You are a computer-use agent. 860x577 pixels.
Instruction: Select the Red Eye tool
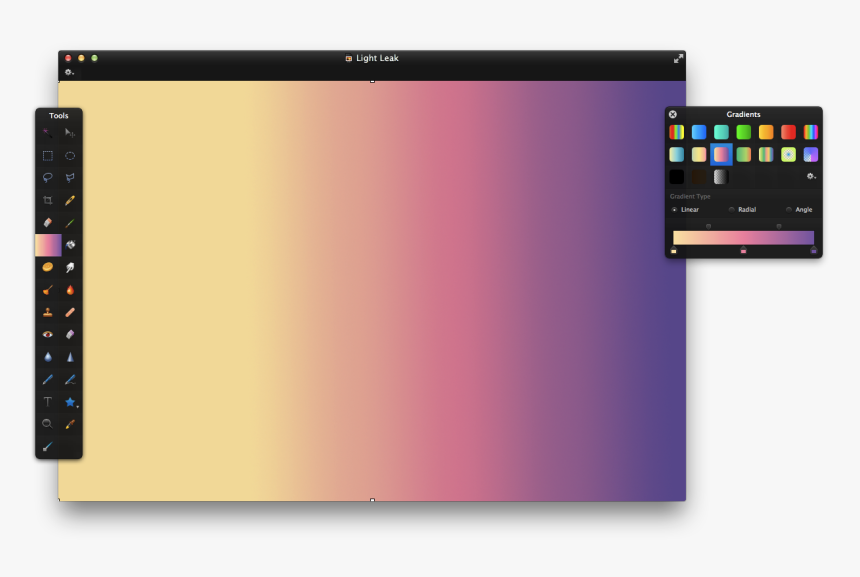click(x=48, y=334)
